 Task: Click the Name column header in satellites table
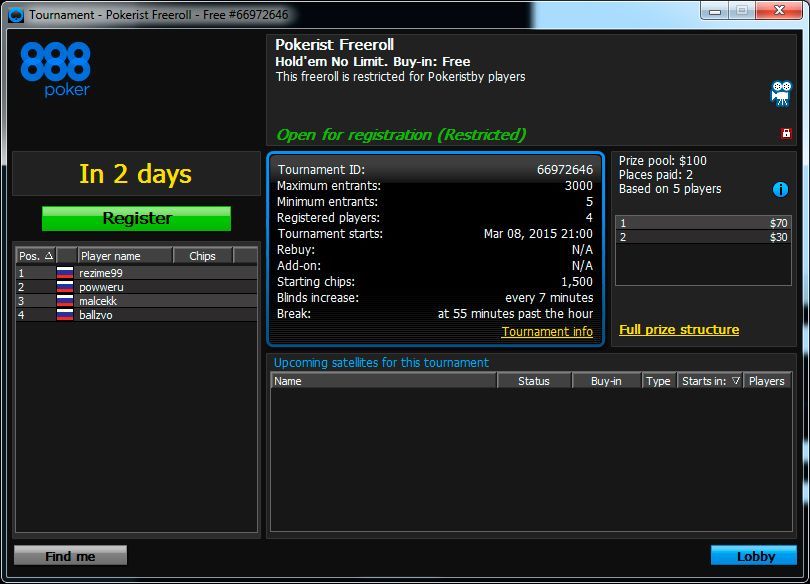380,380
